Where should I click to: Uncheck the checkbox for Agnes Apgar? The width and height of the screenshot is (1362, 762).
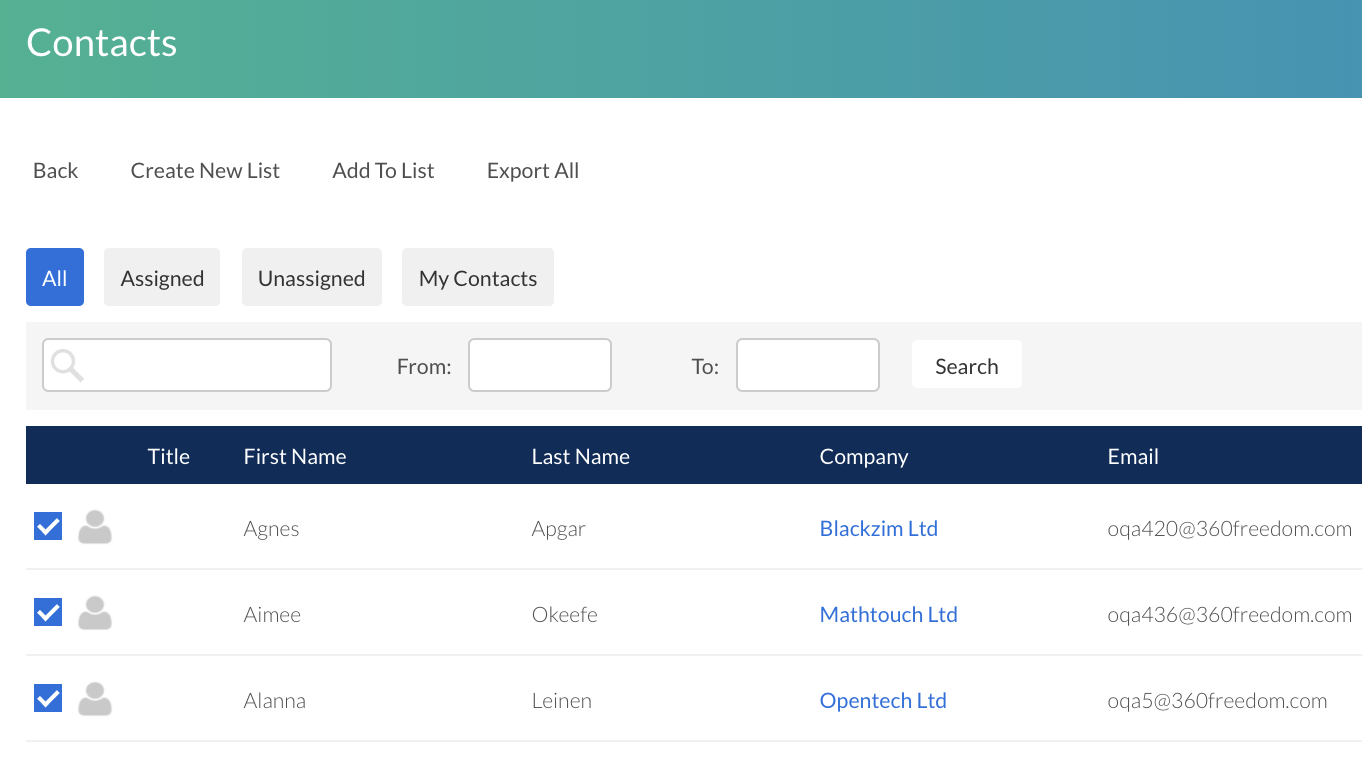click(x=48, y=526)
